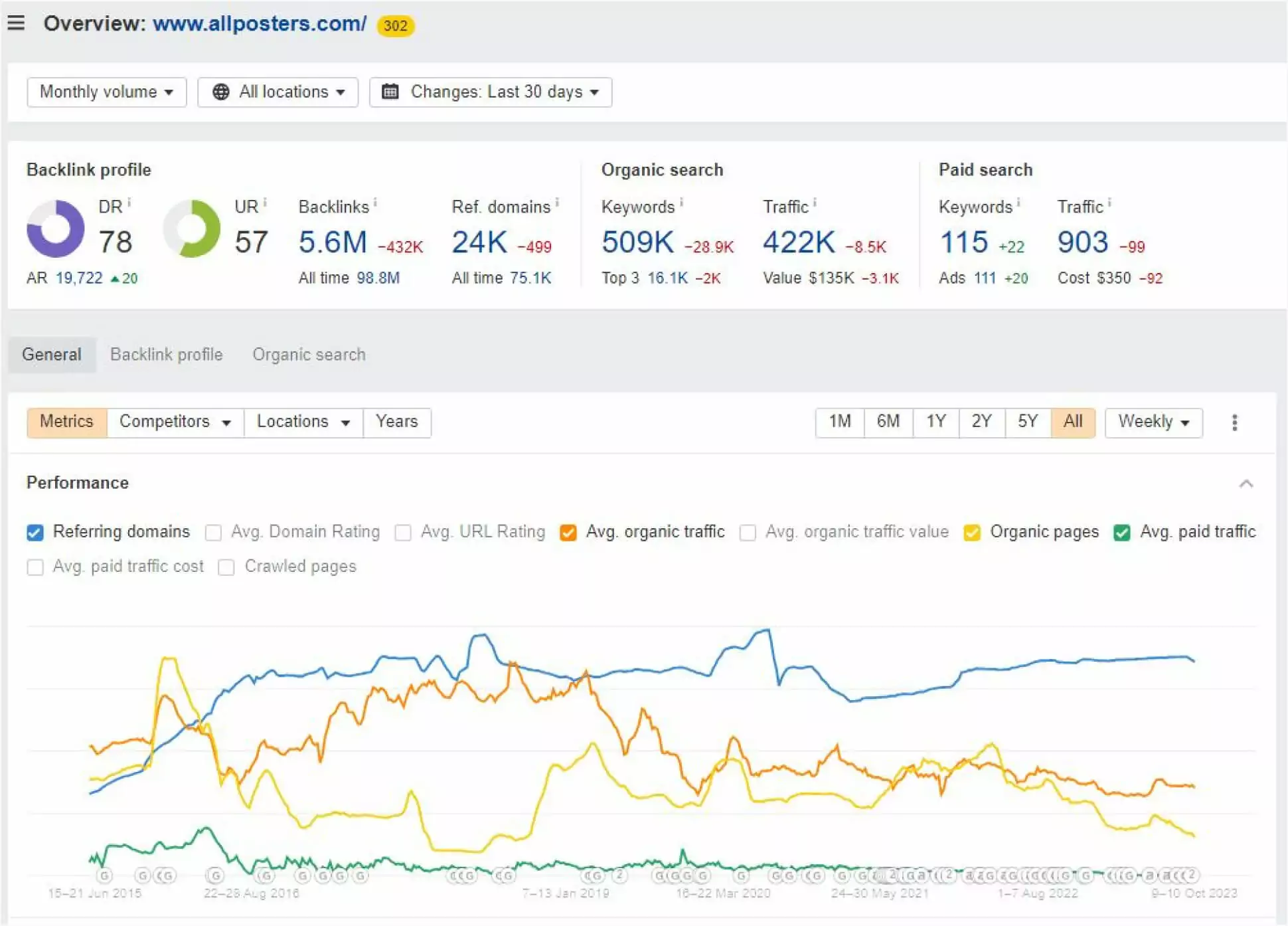The width and height of the screenshot is (1288, 926).
Task: Click the info icon next to Ref. domains
Action: (x=557, y=203)
